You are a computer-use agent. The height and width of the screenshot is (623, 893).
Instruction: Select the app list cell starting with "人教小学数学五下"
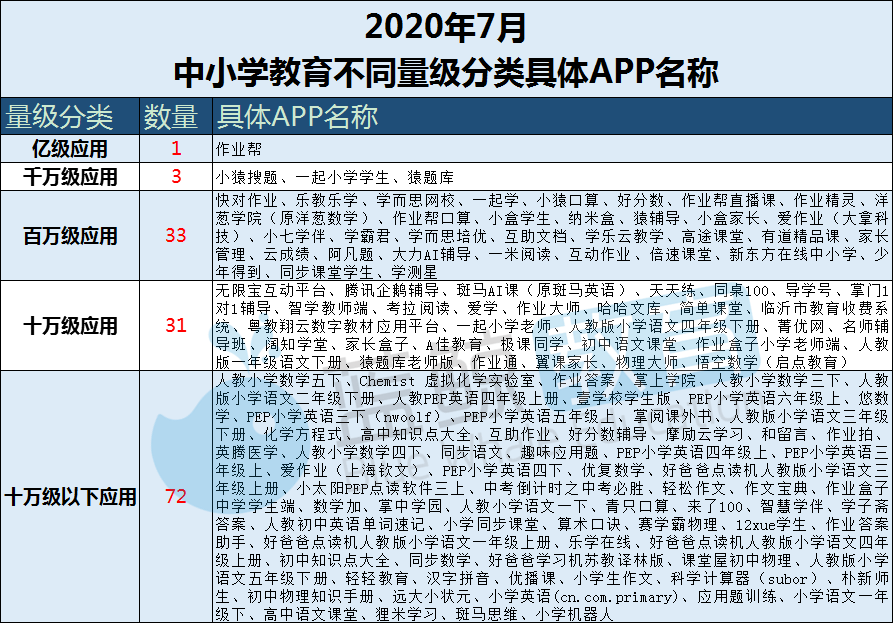(x=550, y=497)
